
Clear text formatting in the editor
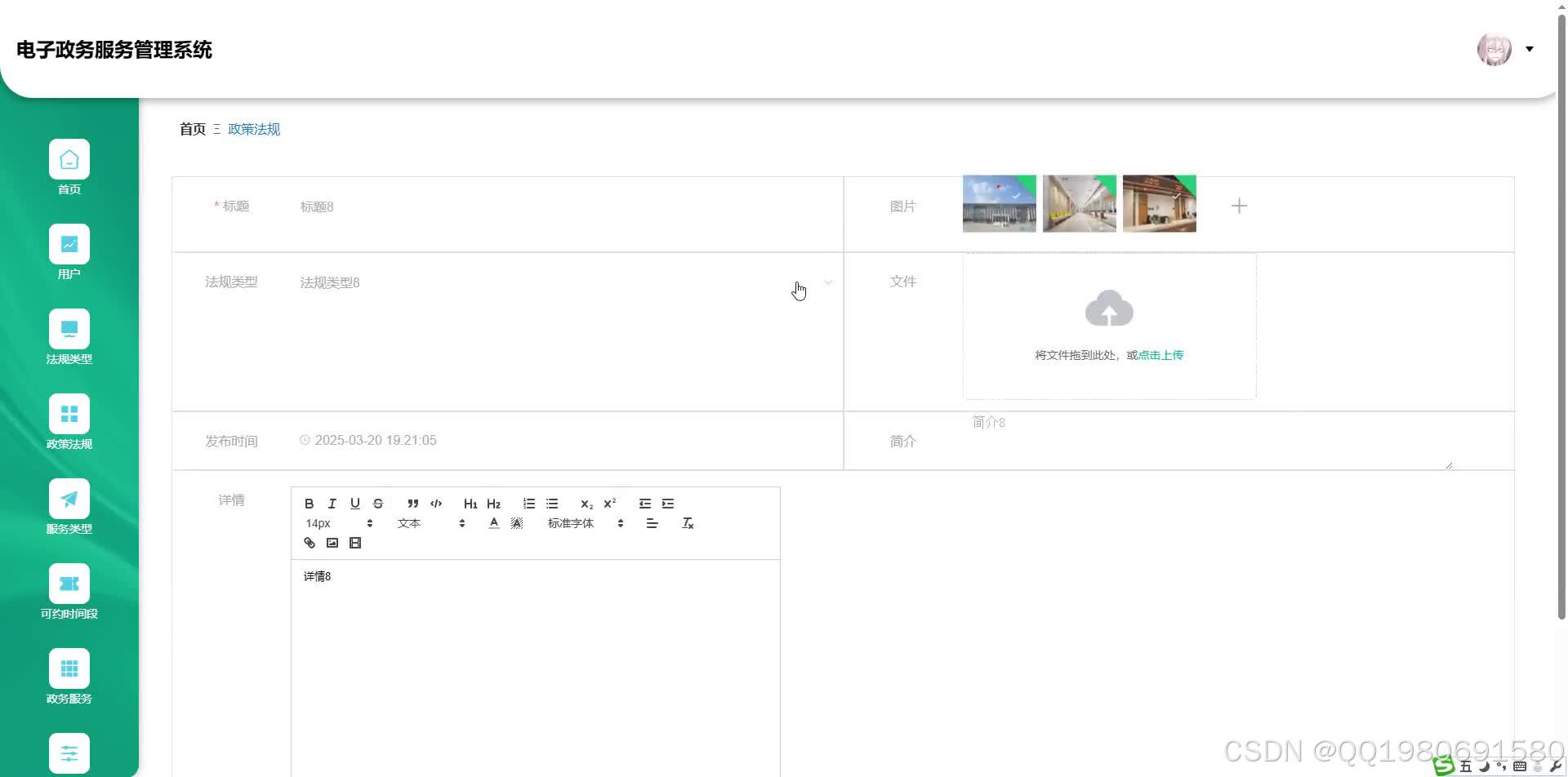[688, 523]
